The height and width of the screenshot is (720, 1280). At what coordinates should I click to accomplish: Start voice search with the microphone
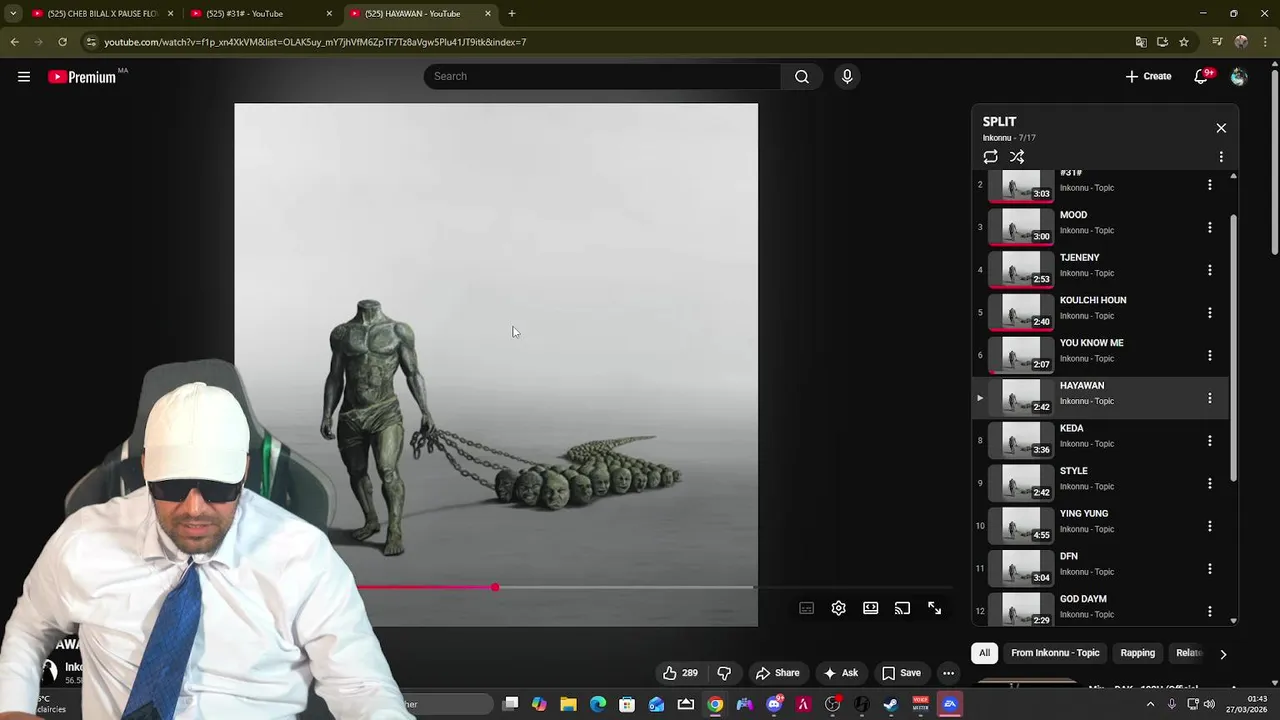(847, 77)
